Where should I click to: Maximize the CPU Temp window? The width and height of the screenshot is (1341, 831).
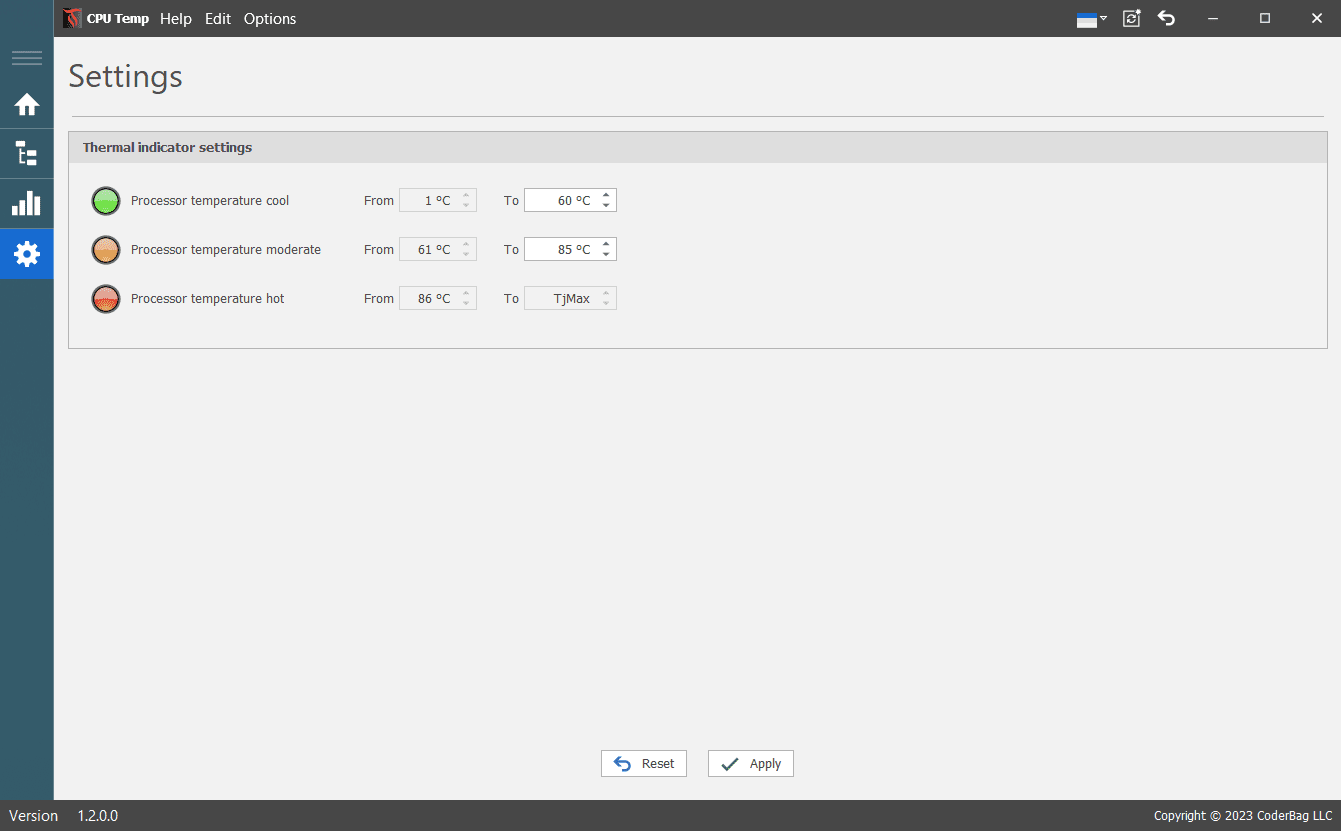coord(1265,18)
